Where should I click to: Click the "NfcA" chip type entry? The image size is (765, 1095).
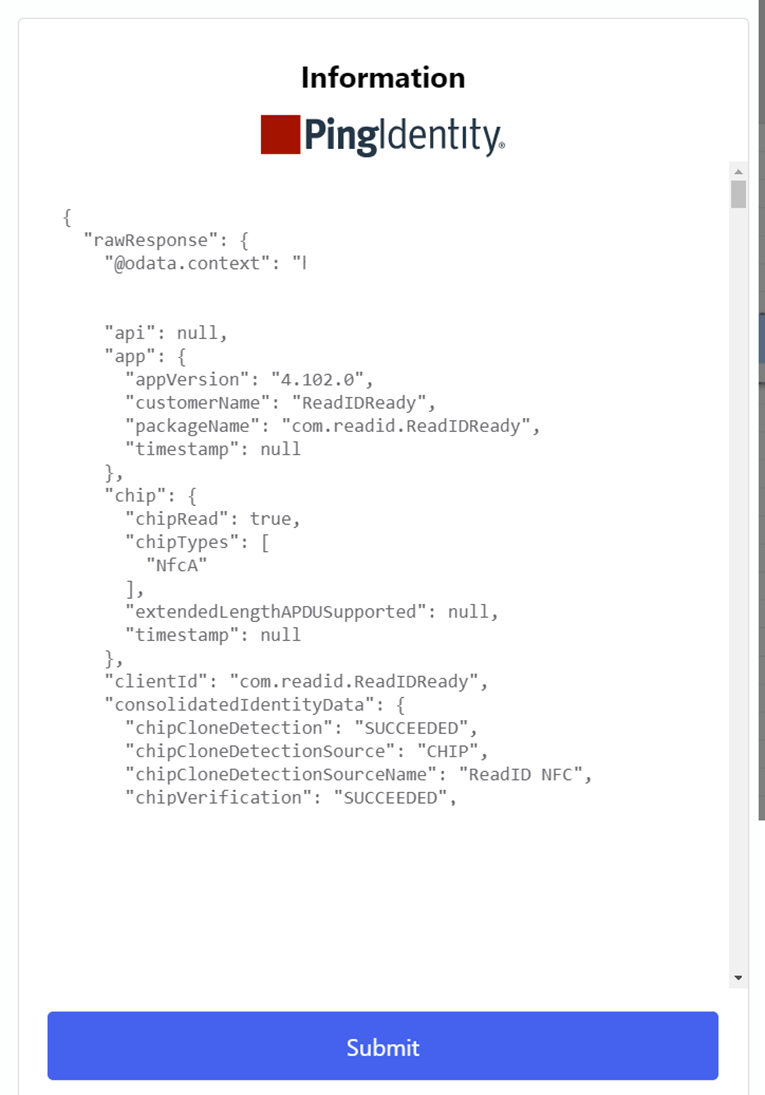(x=177, y=565)
